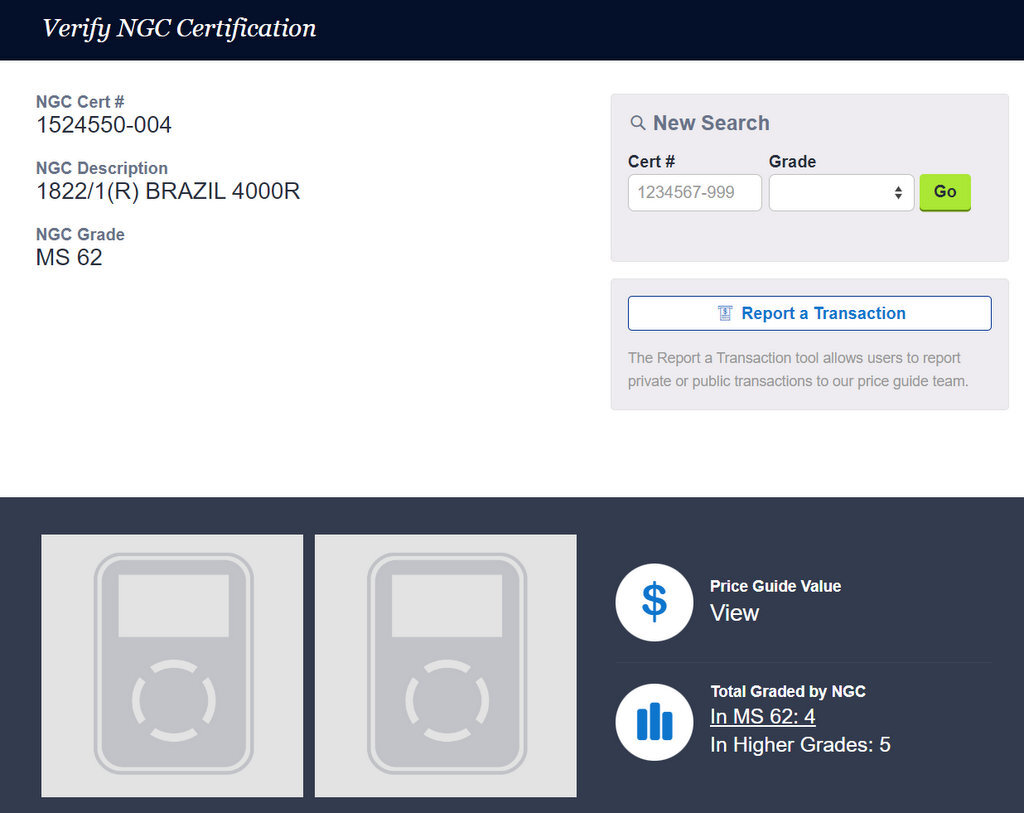1024x813 pixels.
Task: Click the NGC Grade label
Action: click(80, 234)
